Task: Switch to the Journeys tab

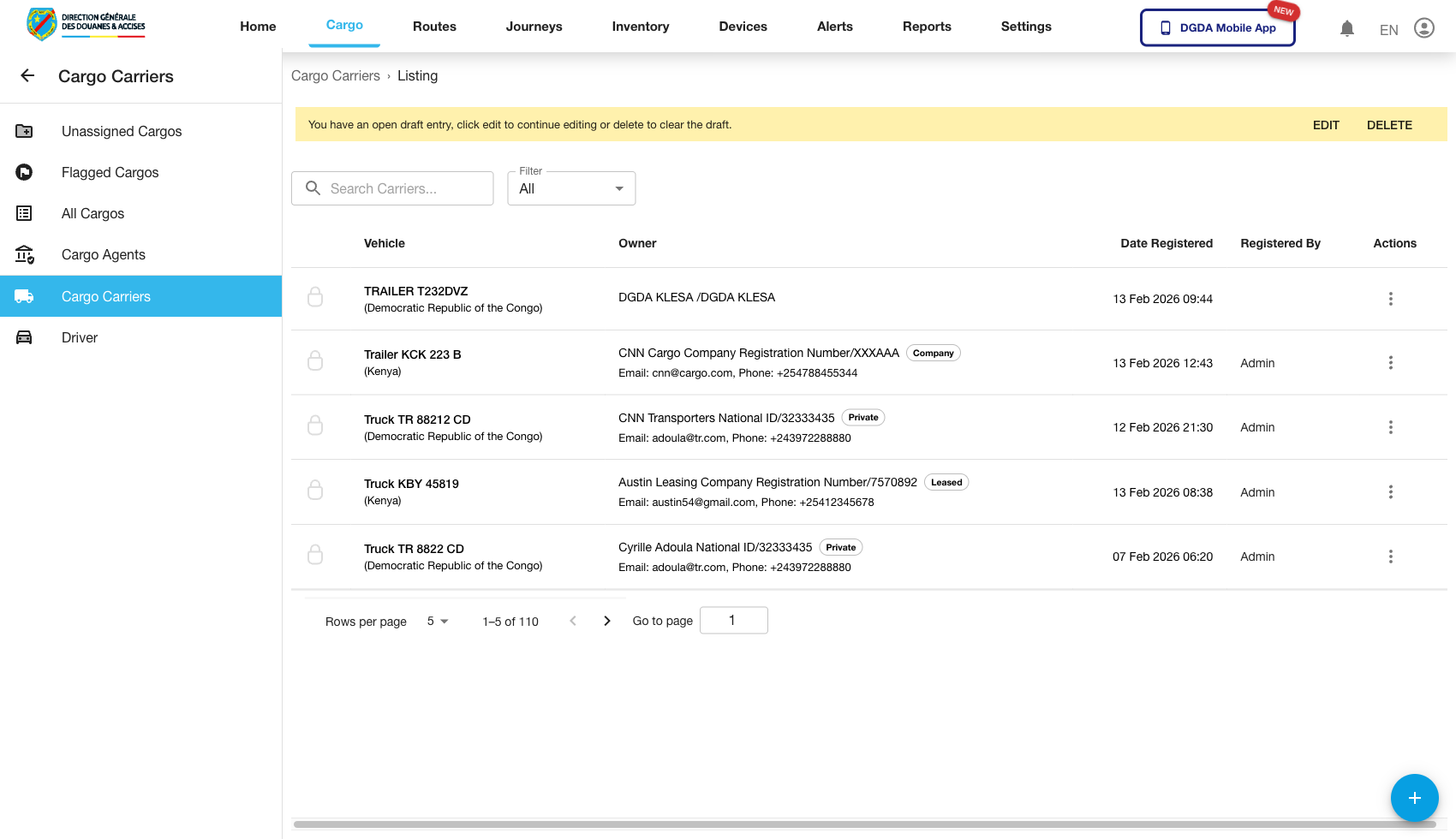Action: click(x=534, y=27)
